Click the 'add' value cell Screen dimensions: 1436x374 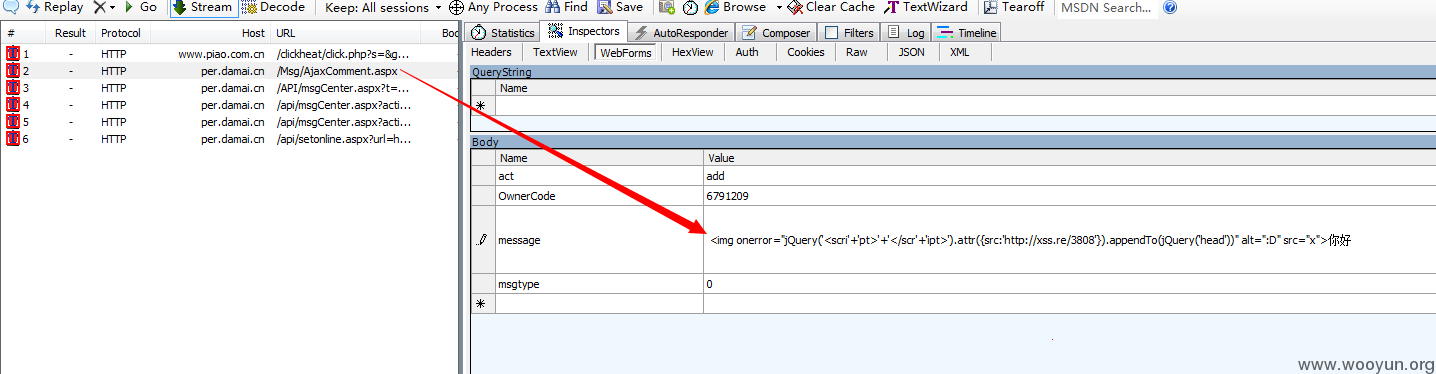[x=1069, y=176]
